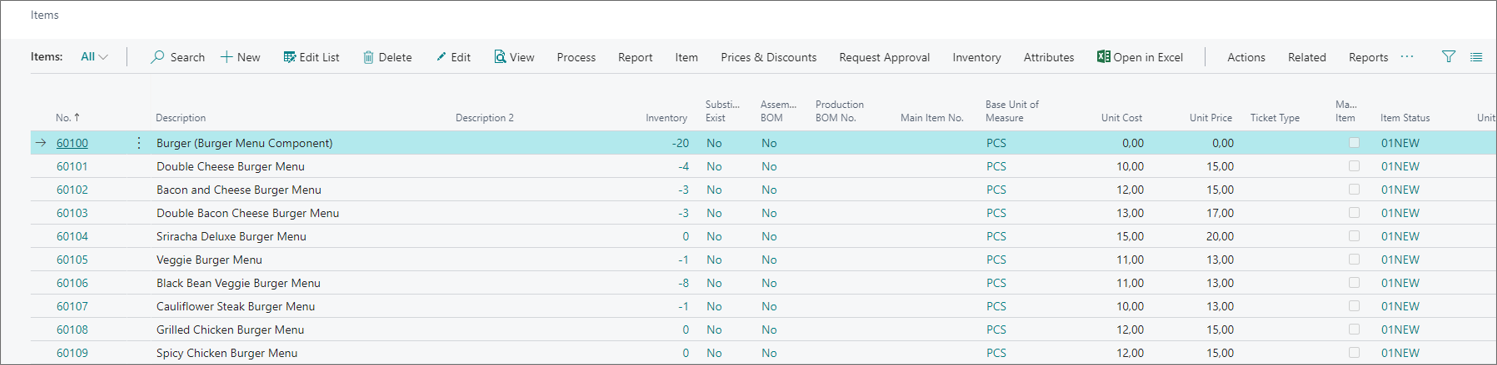Open item number 60107 link
This screenshot has width=1497, height=365.
coord(72,306)
